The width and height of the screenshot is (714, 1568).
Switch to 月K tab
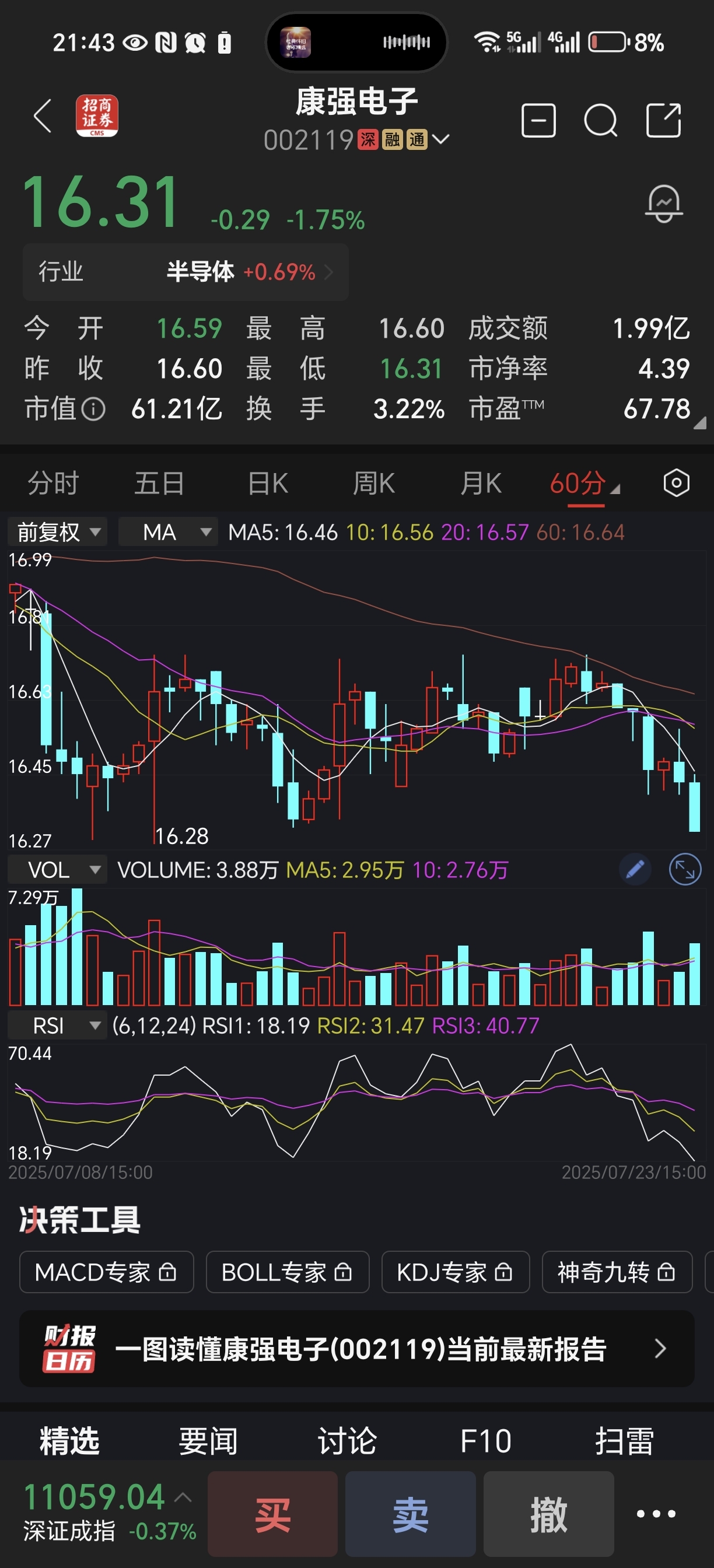481,484
